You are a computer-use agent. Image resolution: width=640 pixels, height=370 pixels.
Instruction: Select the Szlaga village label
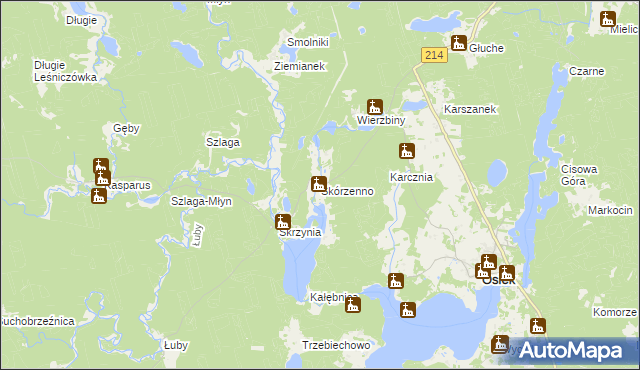(x=223, y=142)
